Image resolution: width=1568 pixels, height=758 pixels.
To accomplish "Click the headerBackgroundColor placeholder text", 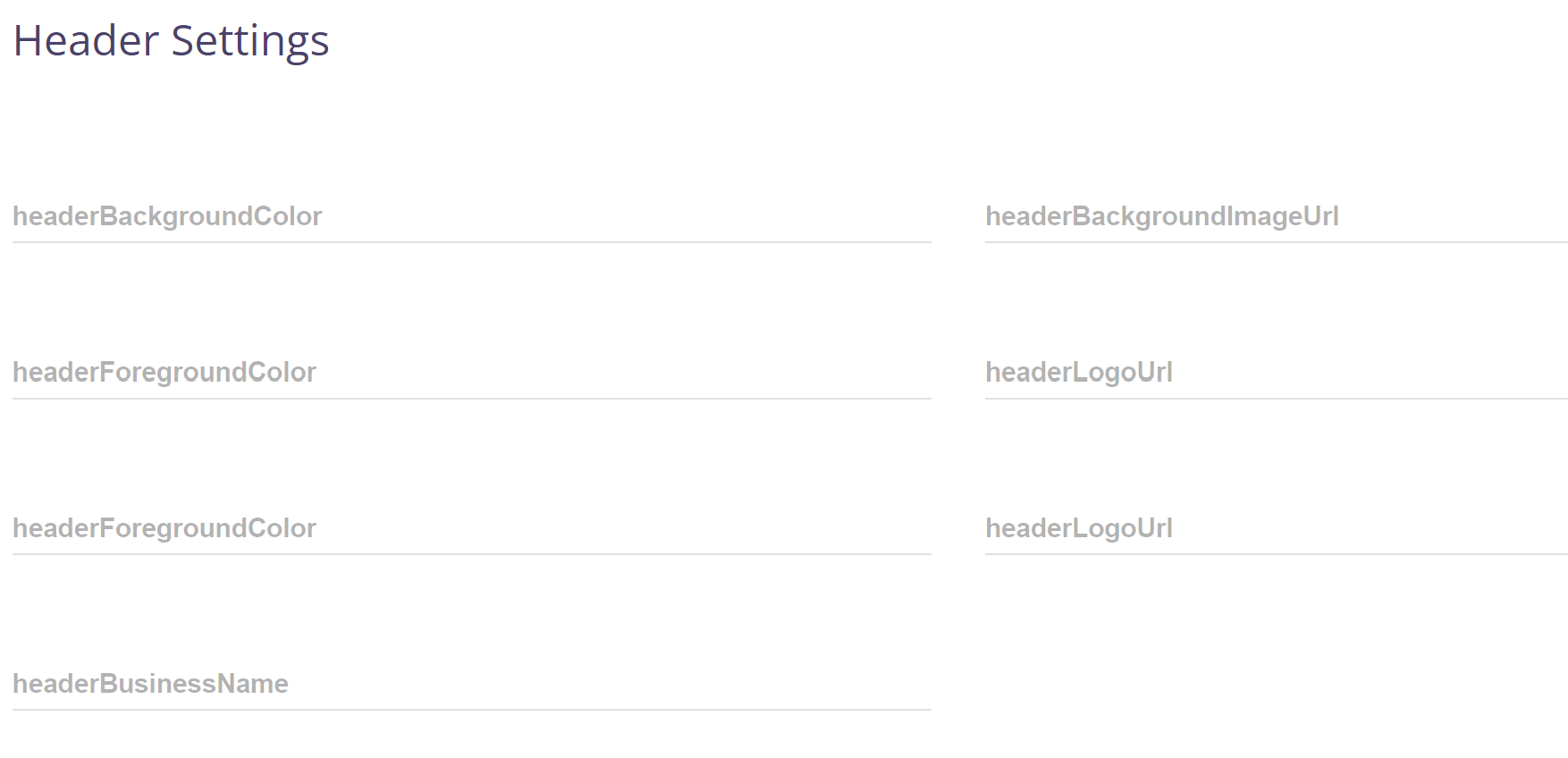I will [167, 216].
